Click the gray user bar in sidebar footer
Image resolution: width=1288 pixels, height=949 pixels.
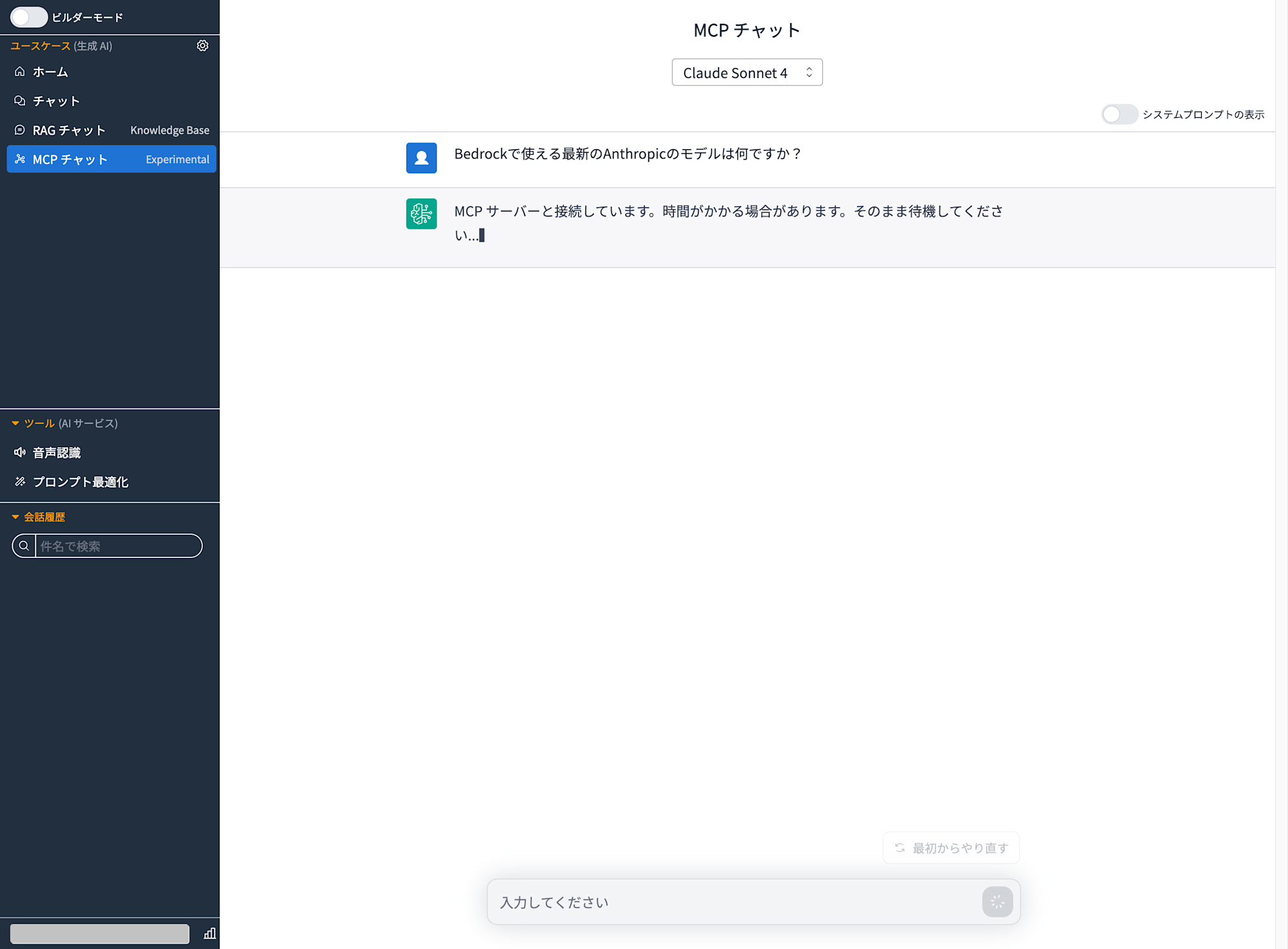tap(100, 934)
